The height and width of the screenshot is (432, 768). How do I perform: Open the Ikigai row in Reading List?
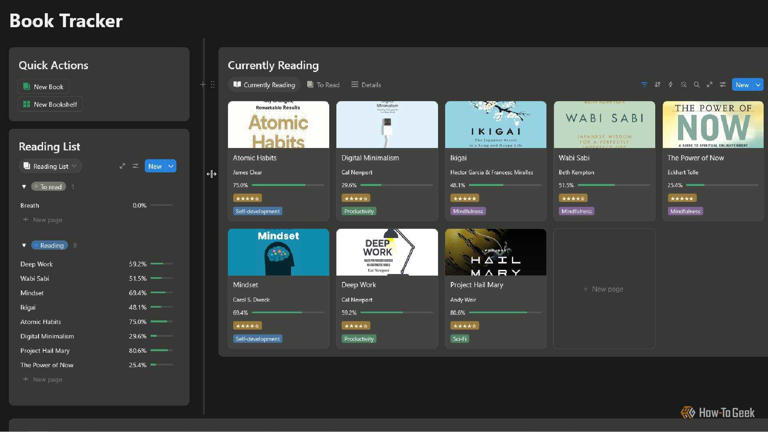(97, 307)
